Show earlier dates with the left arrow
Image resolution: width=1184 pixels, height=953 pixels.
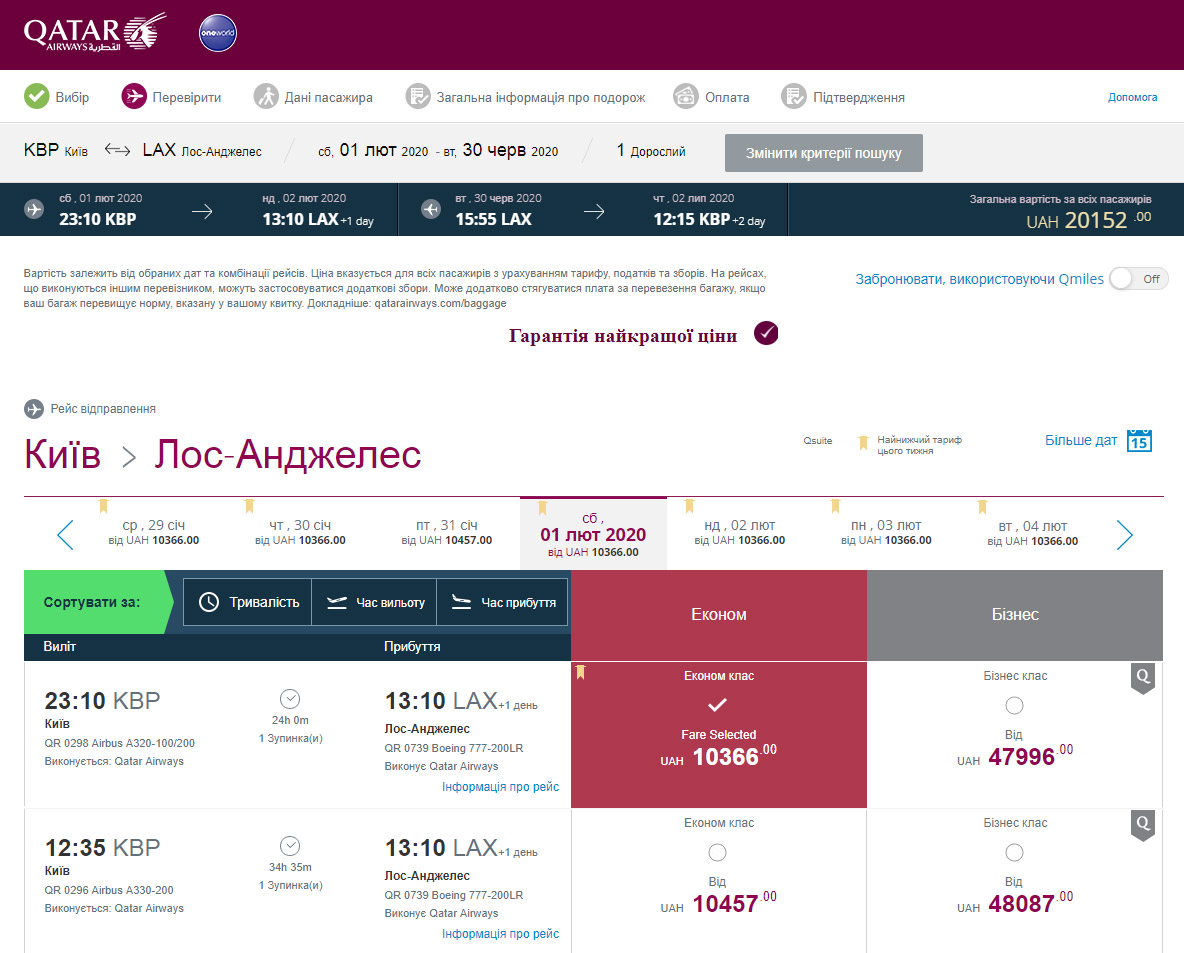[66, 535]
